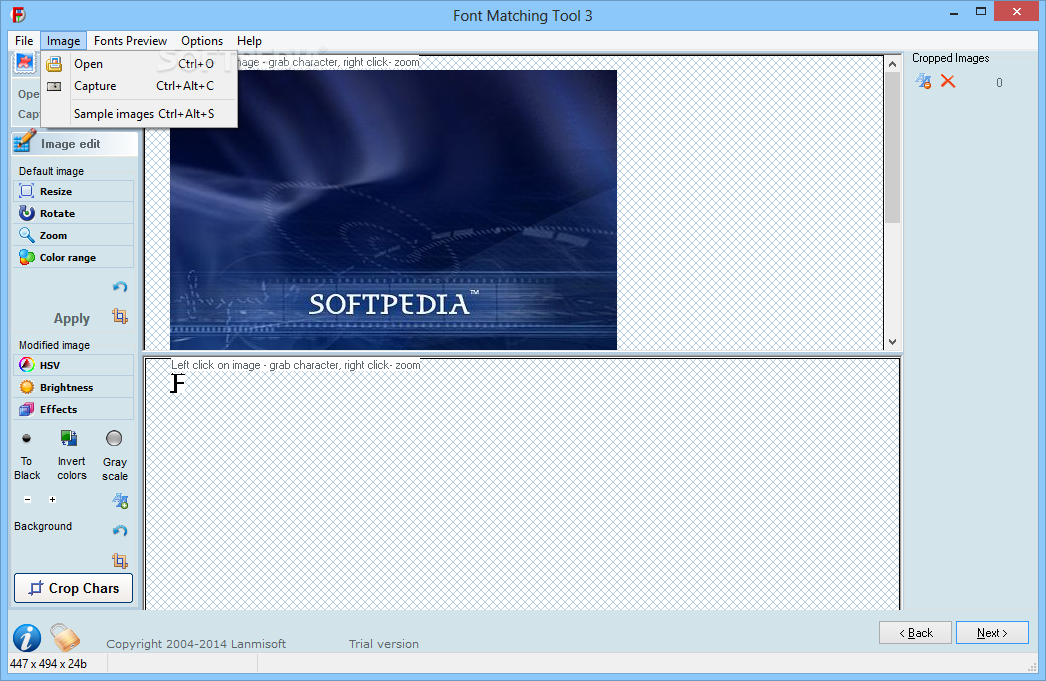
Task: Open the Options menu
Action: (202, 41)
